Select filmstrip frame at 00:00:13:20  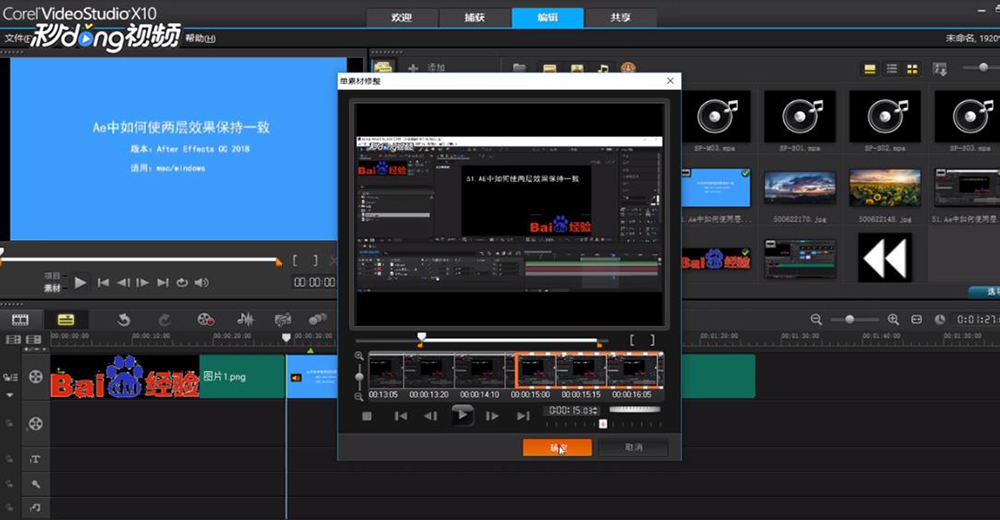click(x=429, y=370)
